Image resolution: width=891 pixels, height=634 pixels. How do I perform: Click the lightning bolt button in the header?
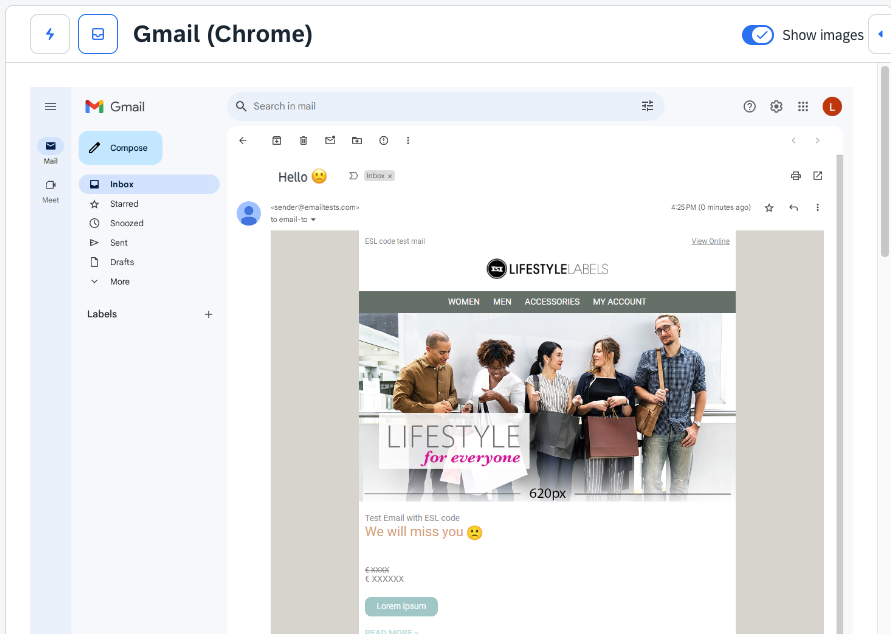[50, 34]
